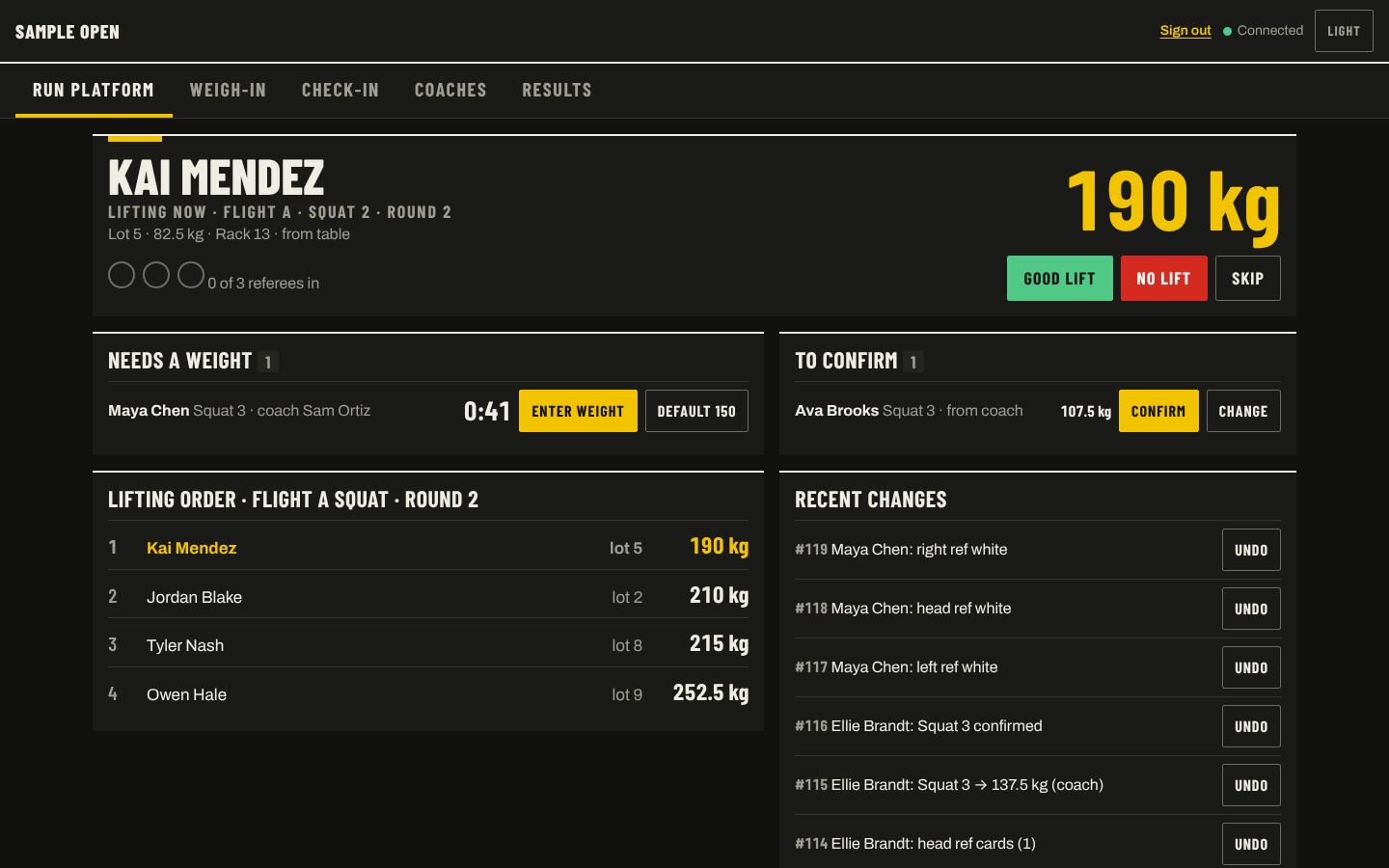Select Kai Mendez in the lifting order
Image resolution: width=1389 pixels, height=868 pixels.
[428, 547]
